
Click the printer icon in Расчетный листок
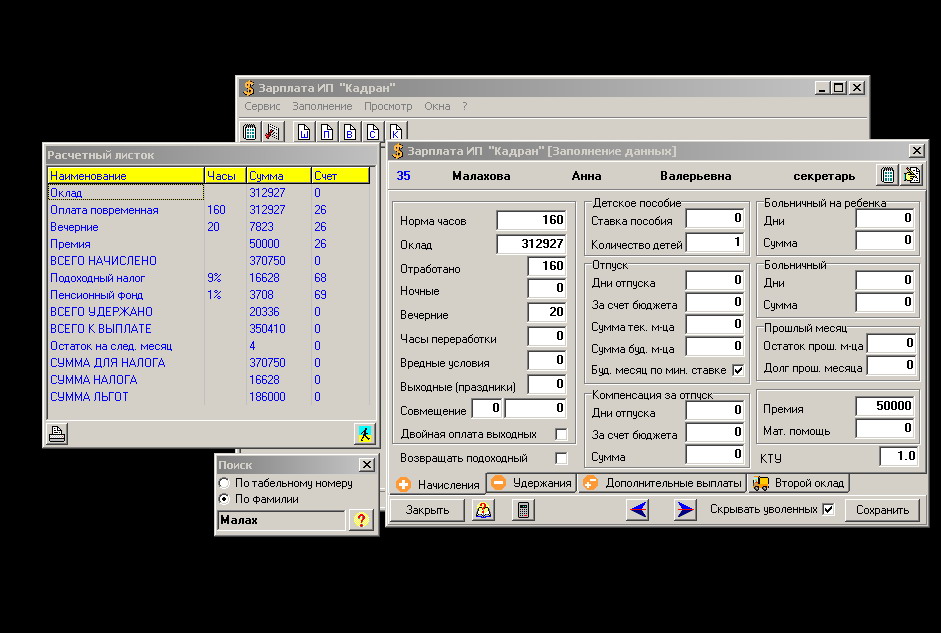[58, 434]
